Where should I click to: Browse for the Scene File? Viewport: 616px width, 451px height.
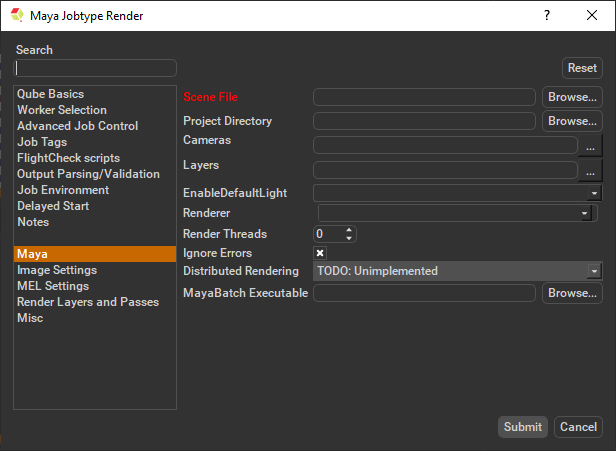coord(572,97)
